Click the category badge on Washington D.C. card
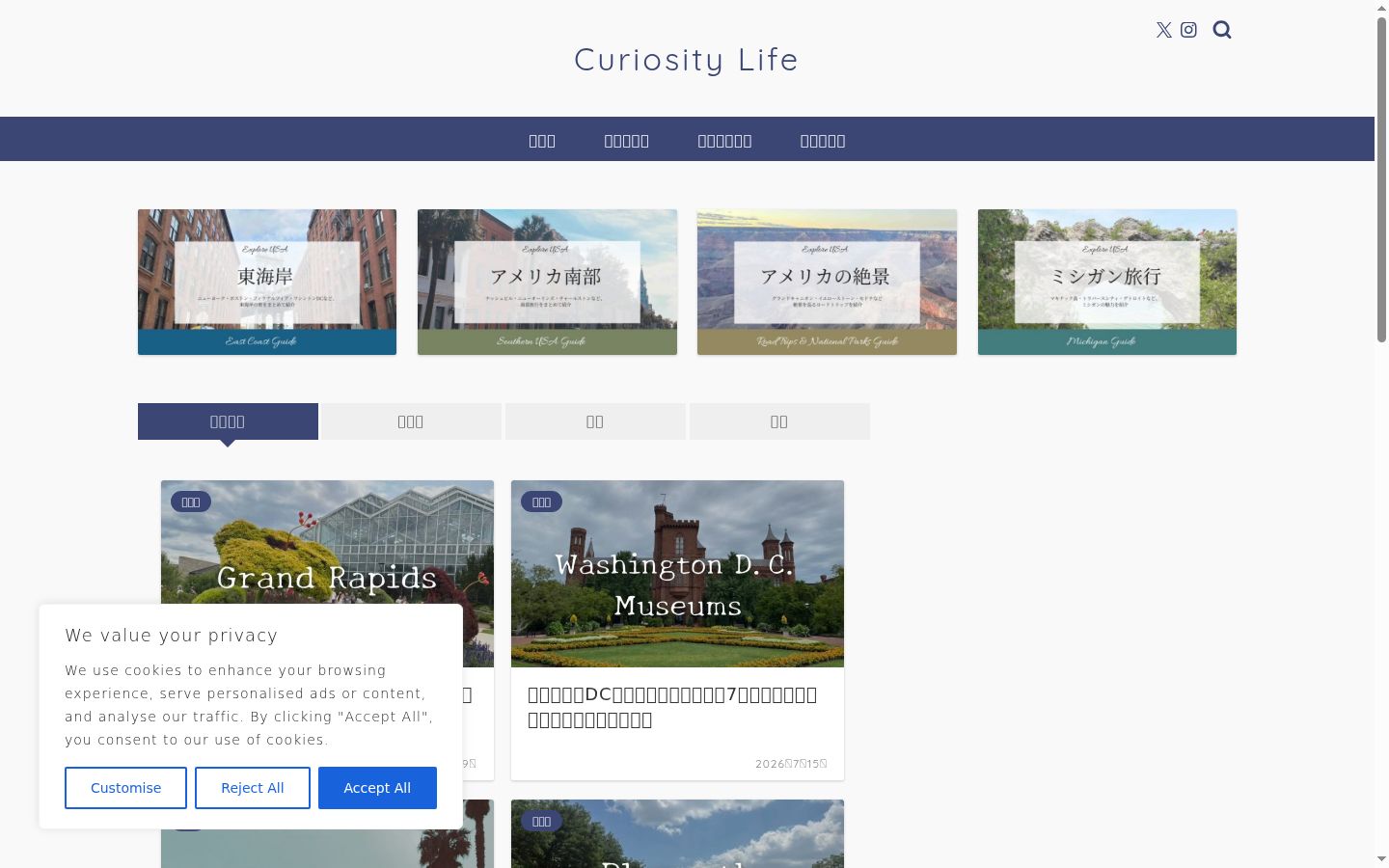 [541, 502]
